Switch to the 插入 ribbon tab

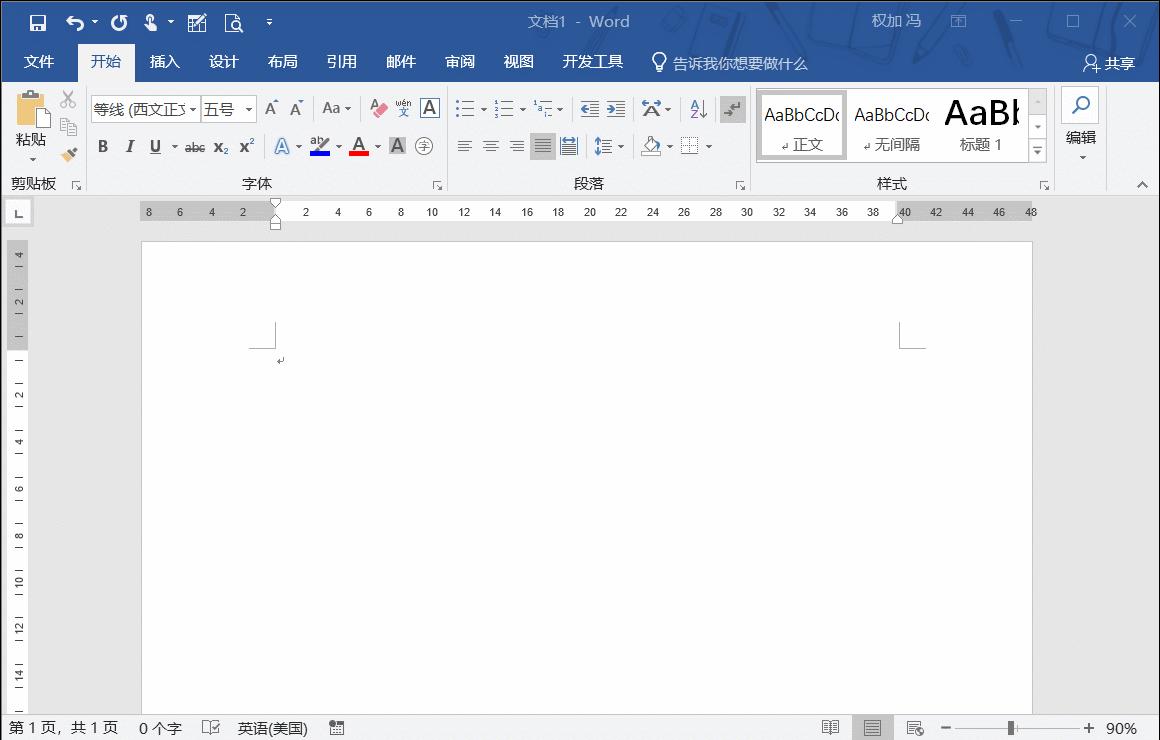coord(164,61)
